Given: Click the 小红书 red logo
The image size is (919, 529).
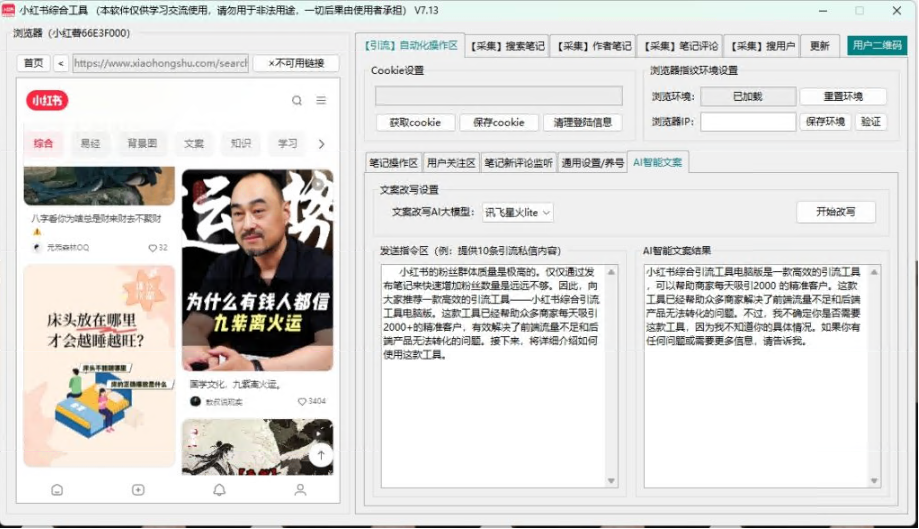Looking at the screenshot, I should coord(47,100).
